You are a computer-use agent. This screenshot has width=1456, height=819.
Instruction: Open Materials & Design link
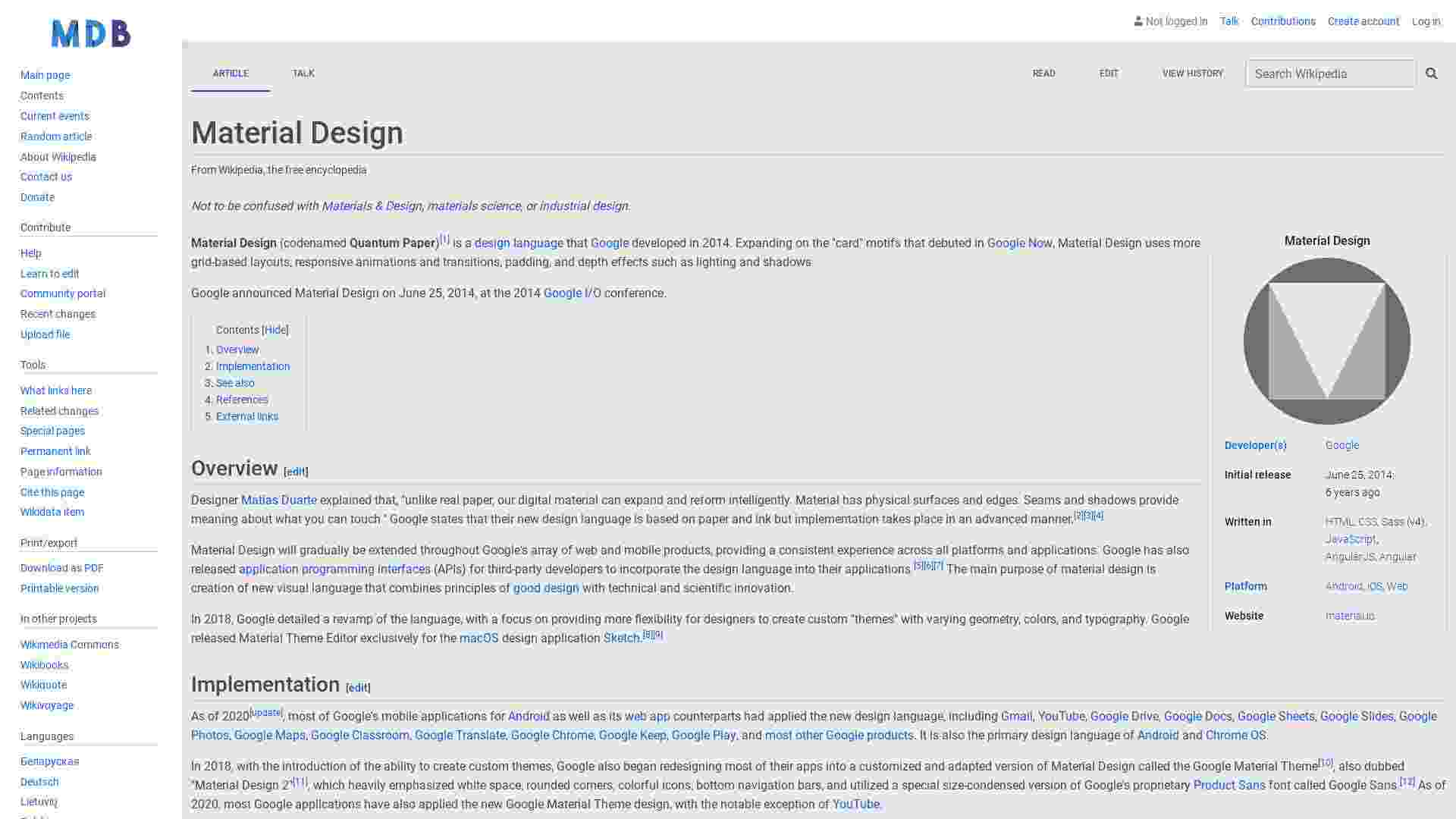[372, 206]
